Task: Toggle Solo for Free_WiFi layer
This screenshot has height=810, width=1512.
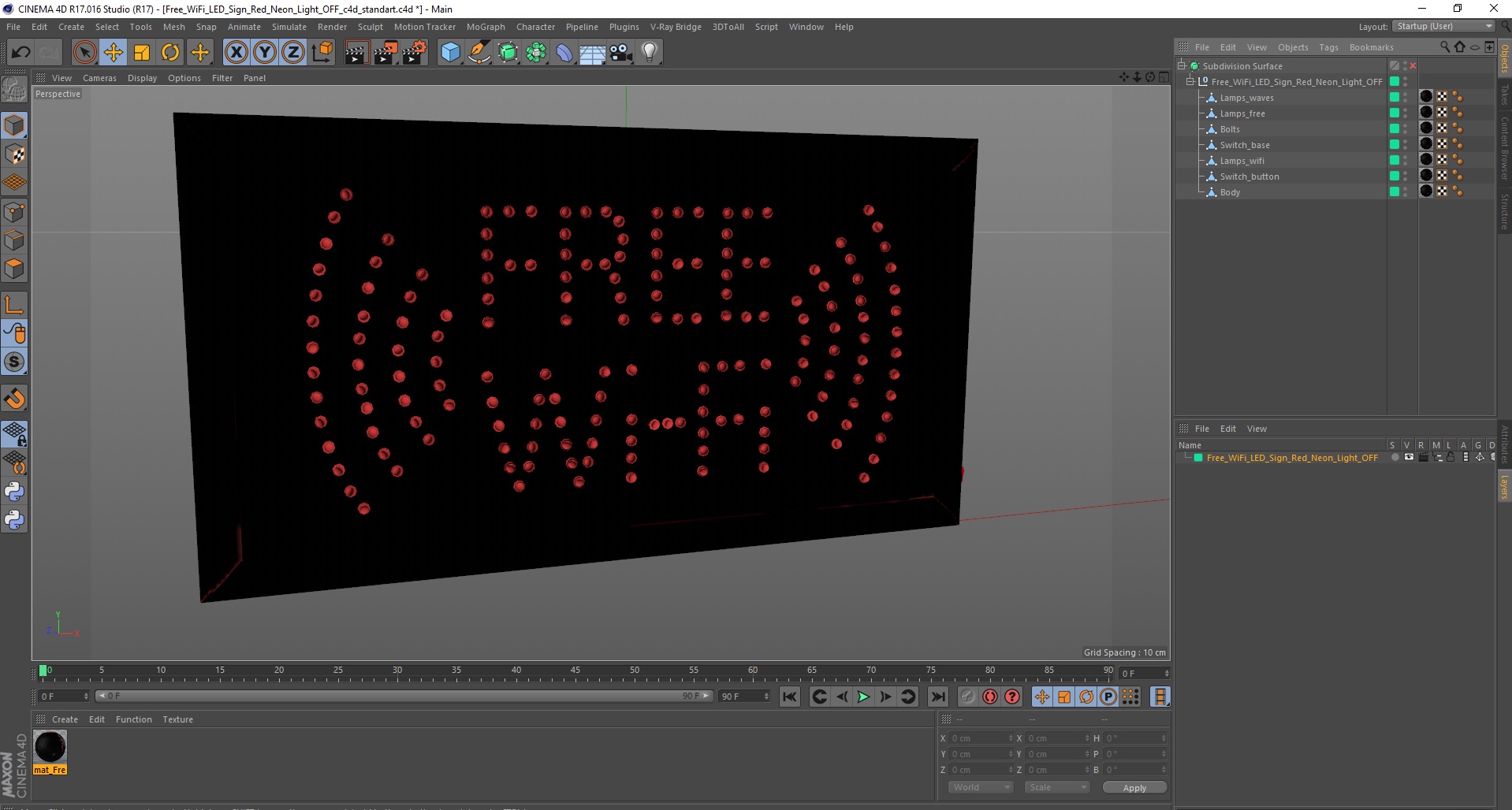Action: (x=1395, y=457)
